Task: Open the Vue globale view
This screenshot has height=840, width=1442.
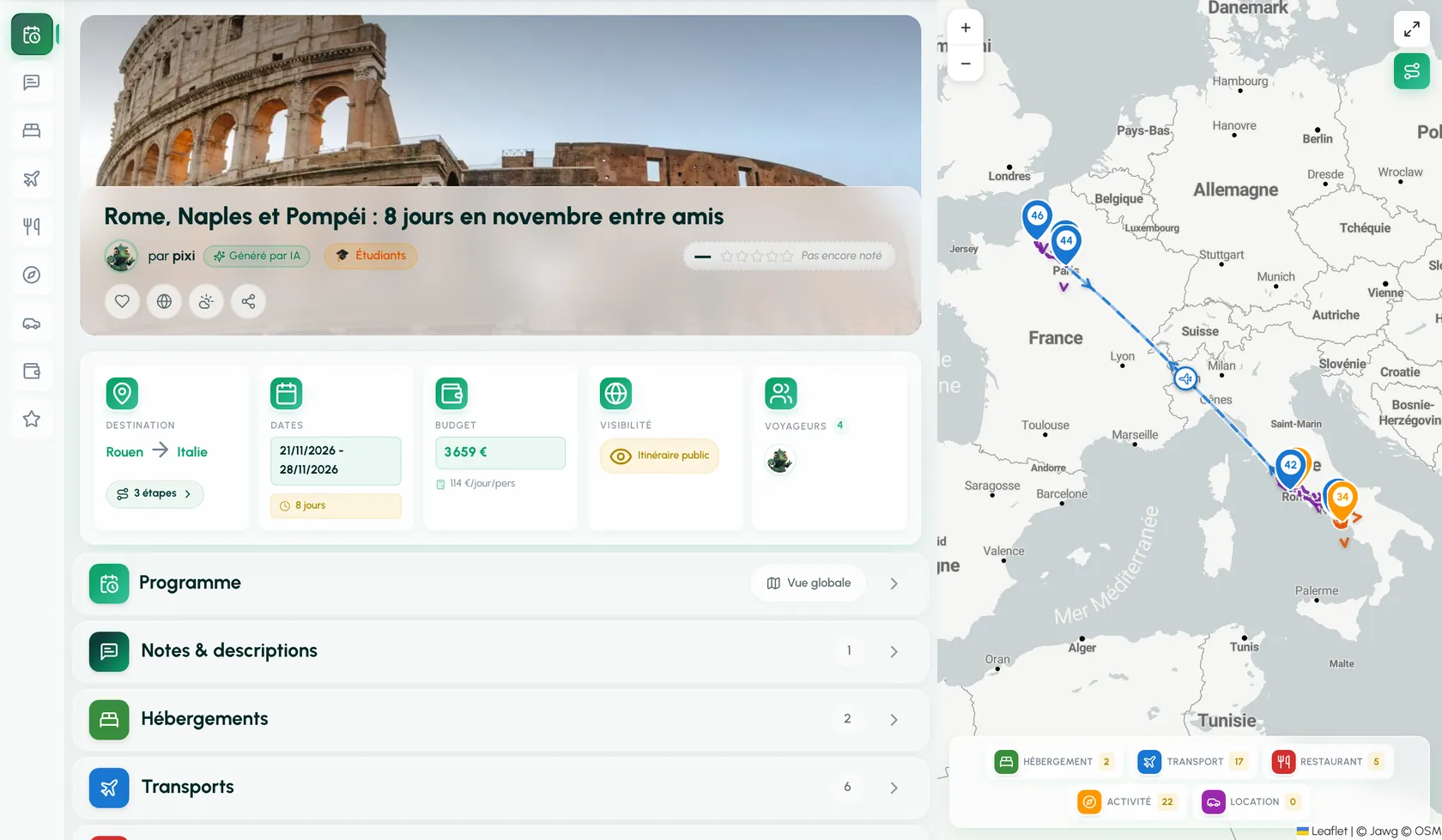Action: [x=809, y=583]
